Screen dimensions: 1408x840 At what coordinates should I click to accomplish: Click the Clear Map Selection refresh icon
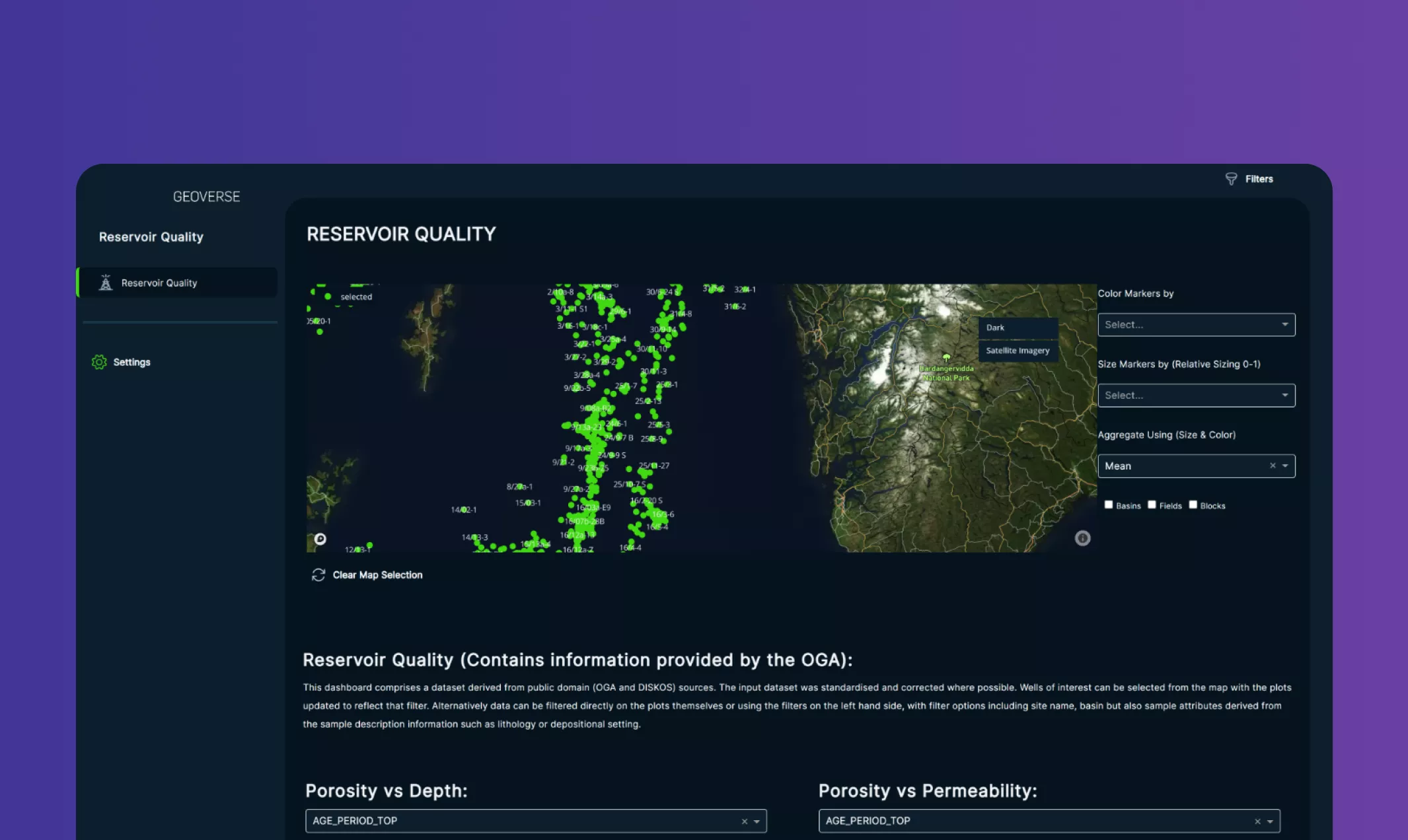point(318,575)
